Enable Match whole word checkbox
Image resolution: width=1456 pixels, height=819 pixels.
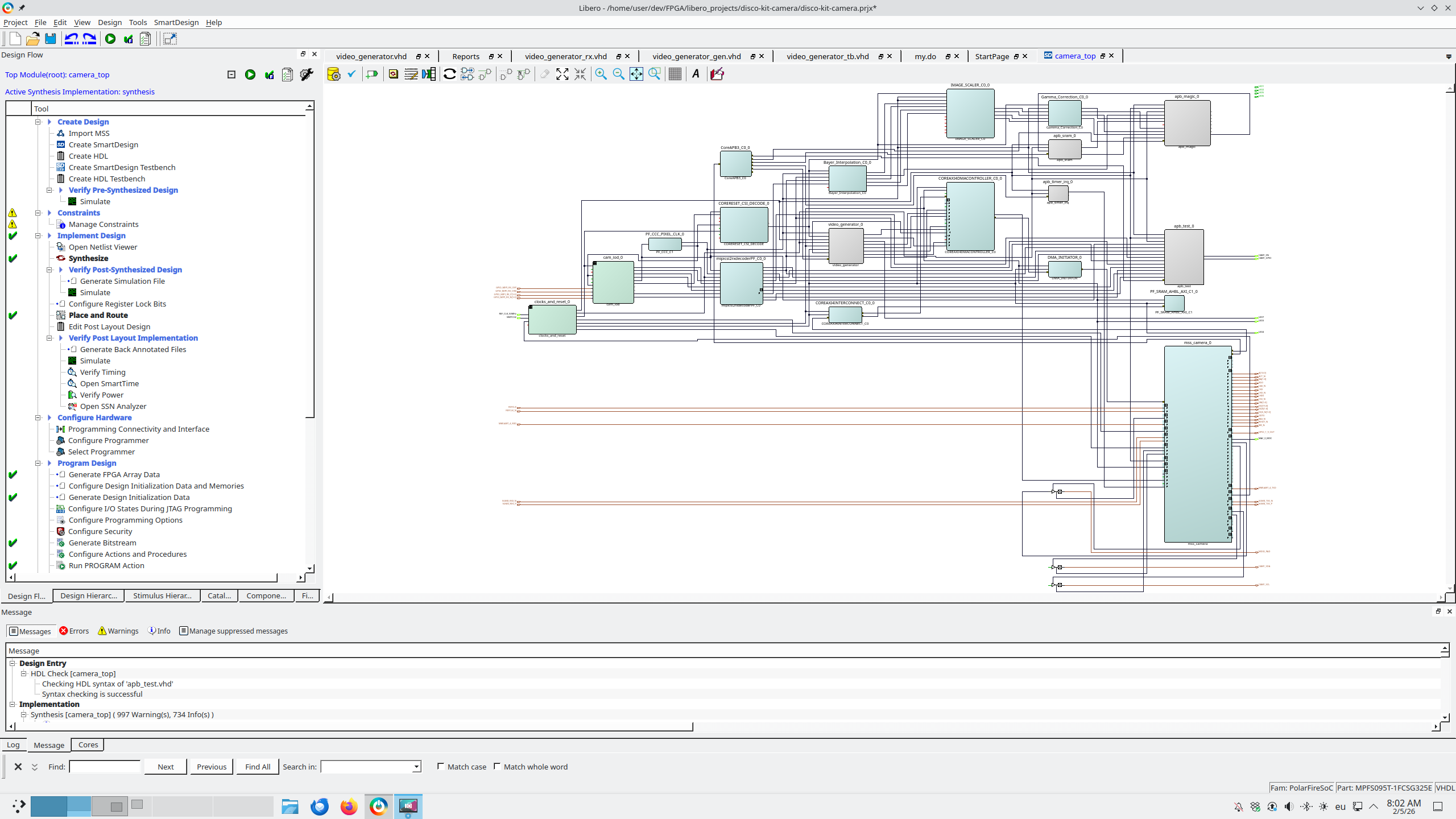(x=497, y=766)
